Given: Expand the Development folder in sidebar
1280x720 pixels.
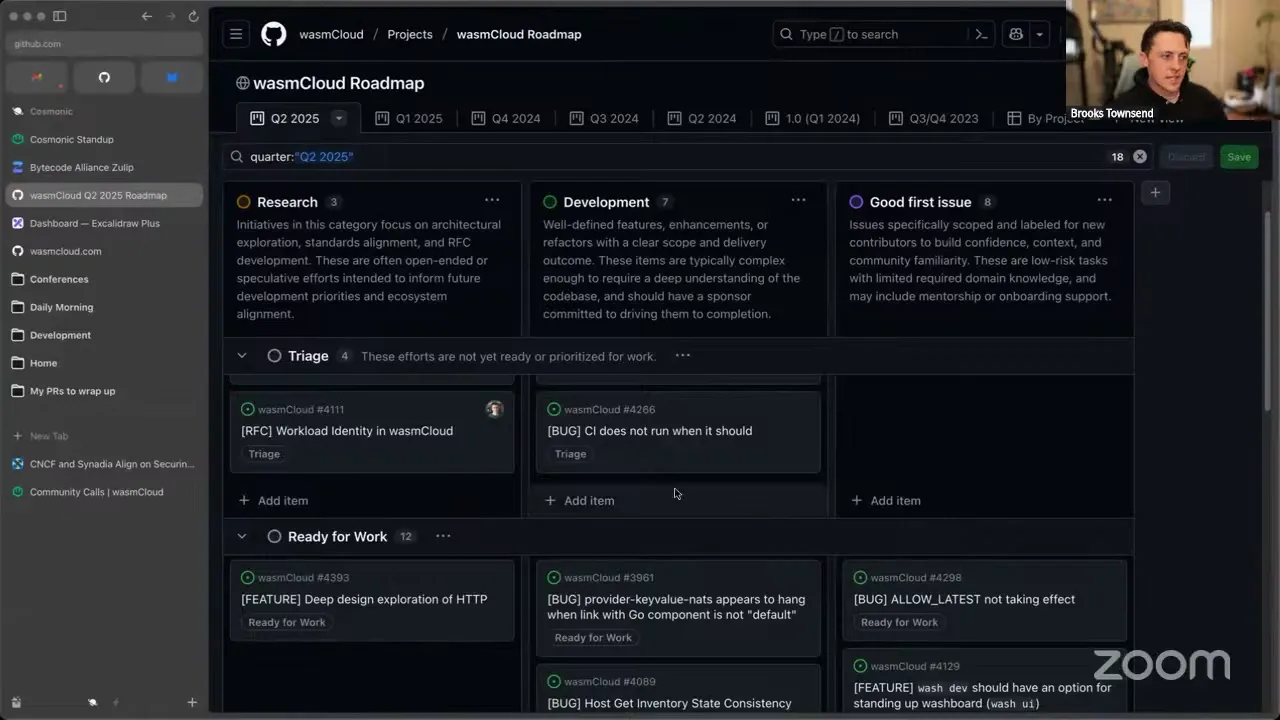Looking at the screenshot, I should 104,335.
